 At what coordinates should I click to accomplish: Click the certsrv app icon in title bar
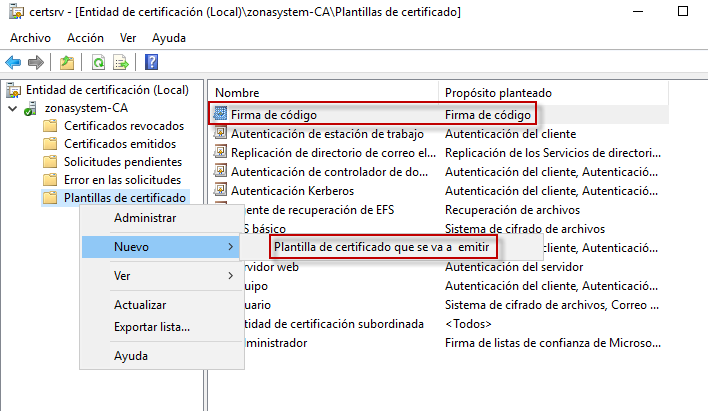click(16, 11)
